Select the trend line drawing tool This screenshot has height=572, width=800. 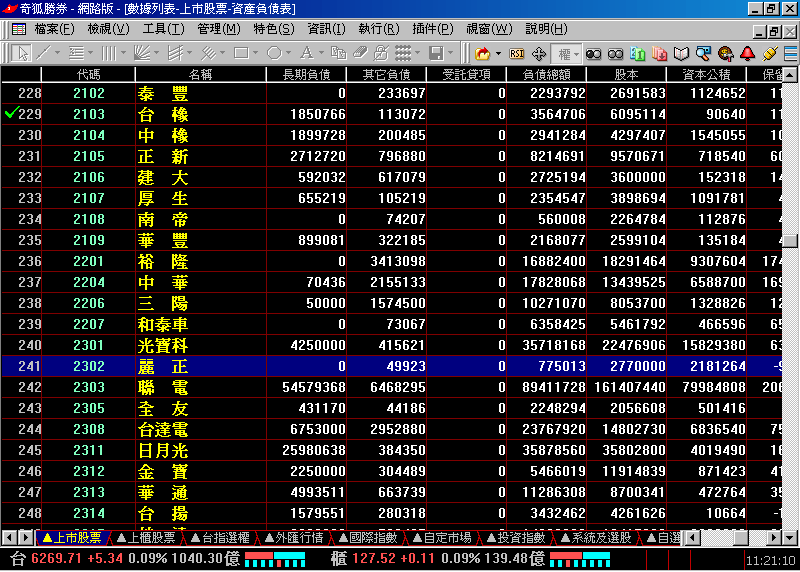44,53
